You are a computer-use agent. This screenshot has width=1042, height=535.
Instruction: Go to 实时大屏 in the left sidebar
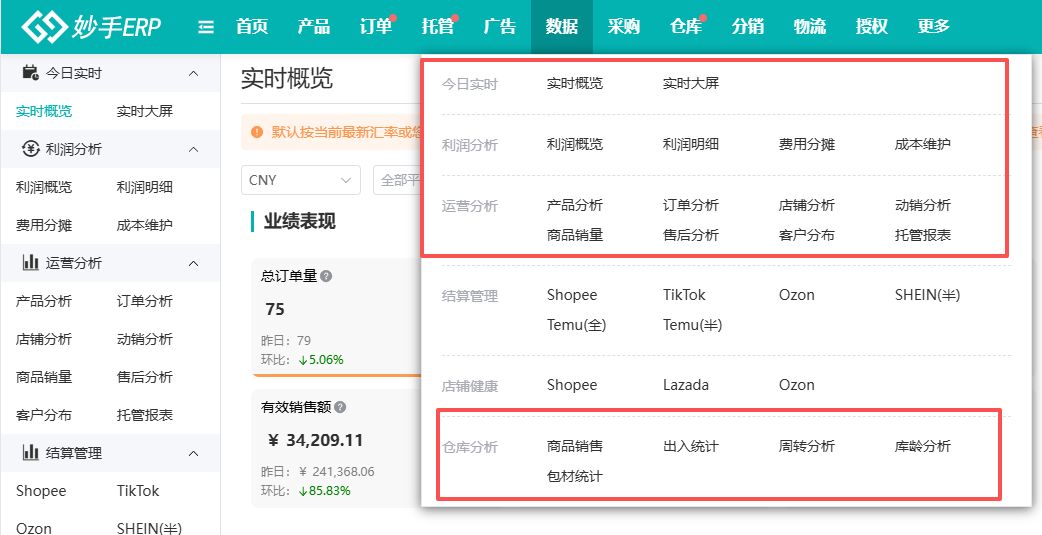tap(144, 111)
